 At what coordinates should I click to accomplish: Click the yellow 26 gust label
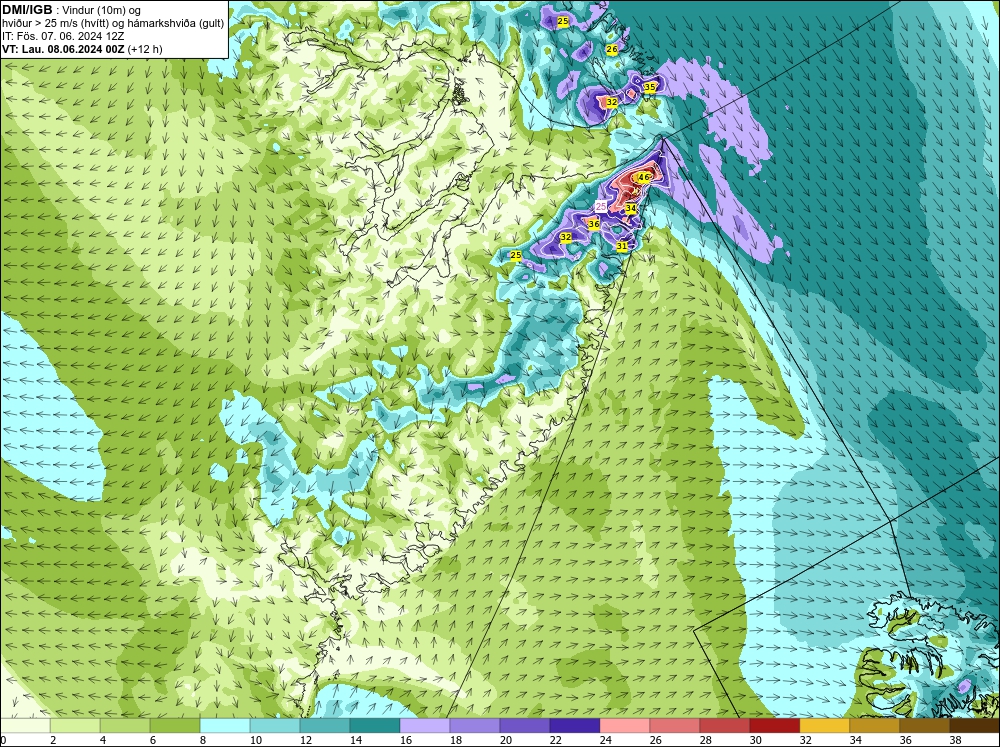point(612,49)
